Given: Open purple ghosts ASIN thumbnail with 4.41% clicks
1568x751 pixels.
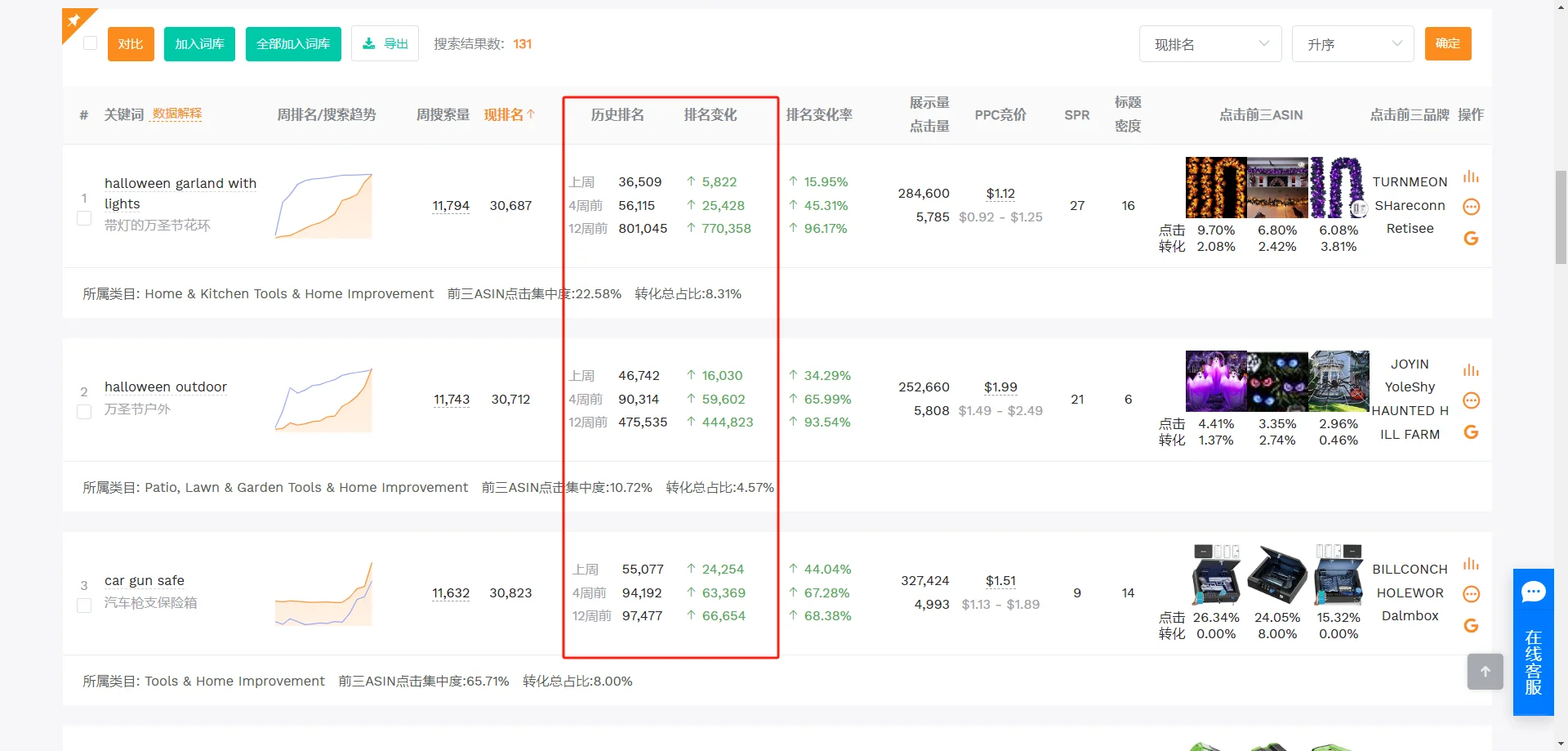Looking at the screenshot, I should [1216, 381].
